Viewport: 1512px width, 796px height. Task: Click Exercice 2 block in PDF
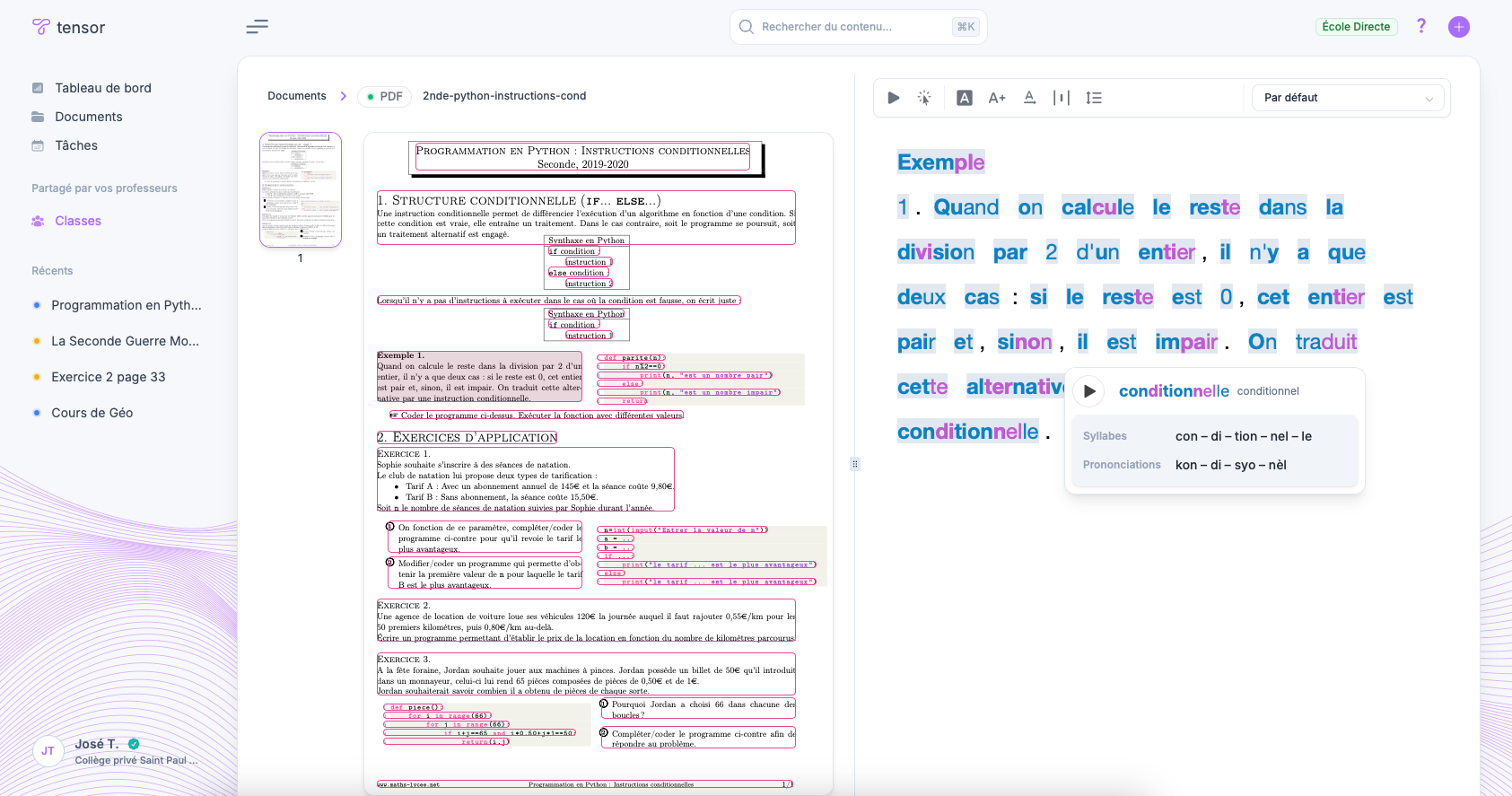586,621
